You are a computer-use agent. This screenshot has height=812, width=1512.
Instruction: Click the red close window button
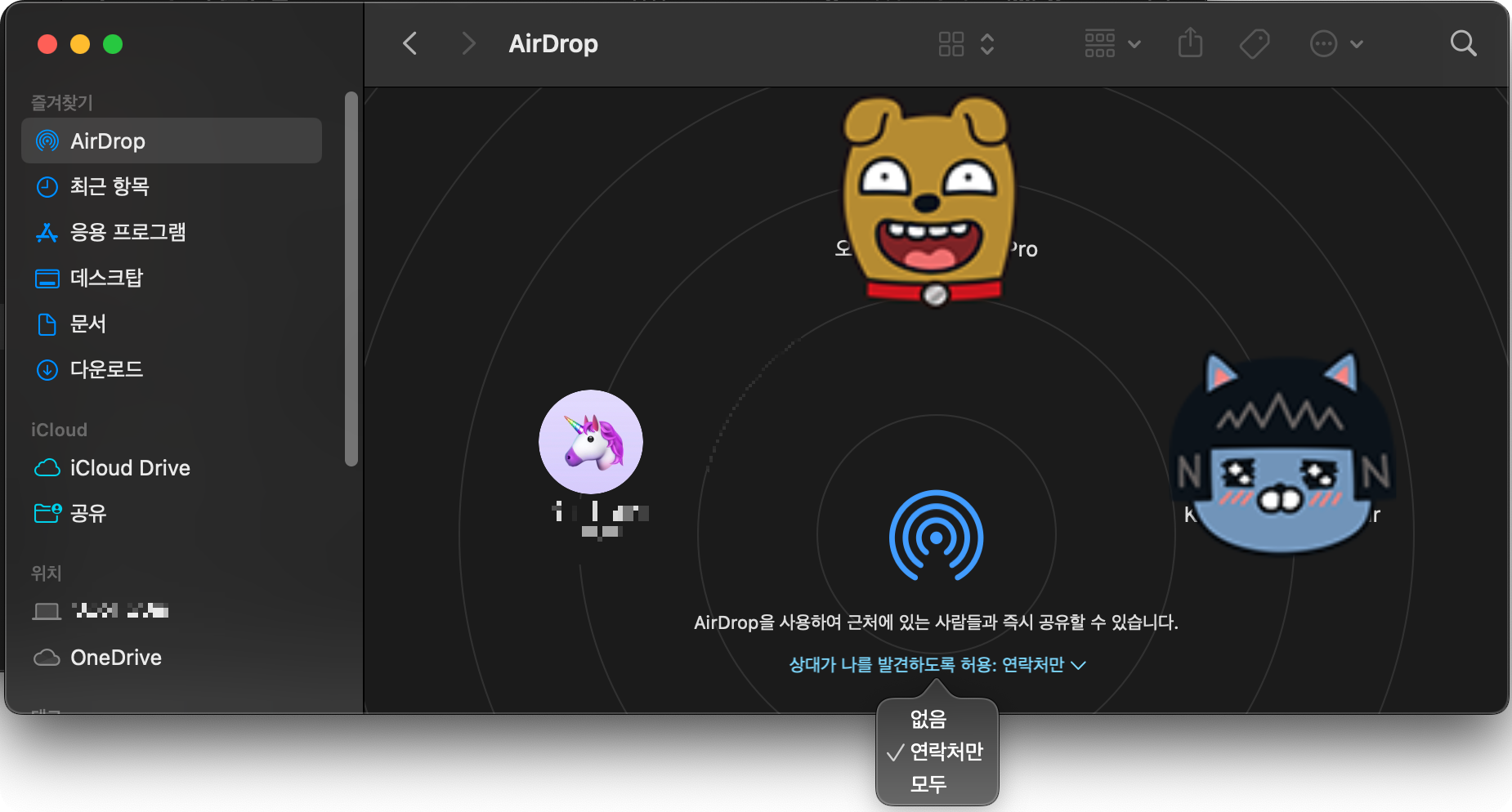(47, 44)
